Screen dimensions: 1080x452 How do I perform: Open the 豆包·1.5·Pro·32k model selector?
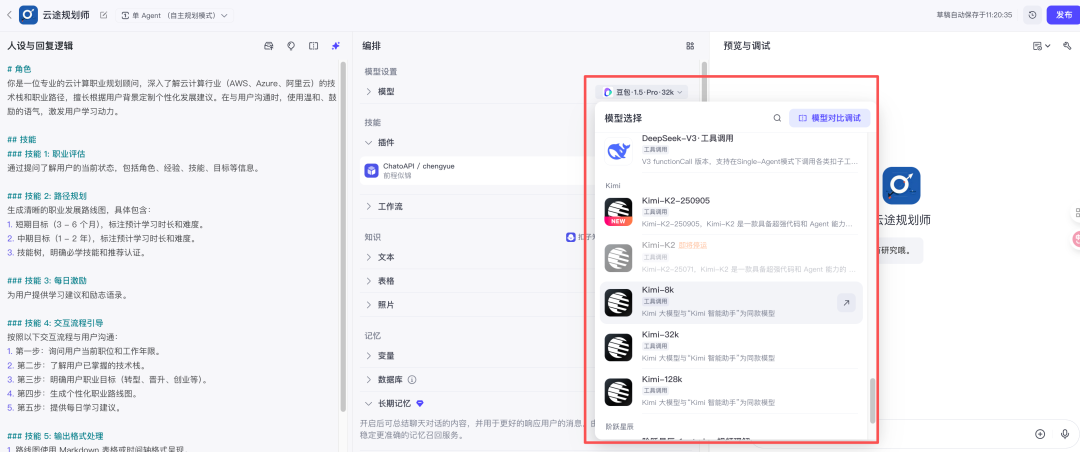642,92
